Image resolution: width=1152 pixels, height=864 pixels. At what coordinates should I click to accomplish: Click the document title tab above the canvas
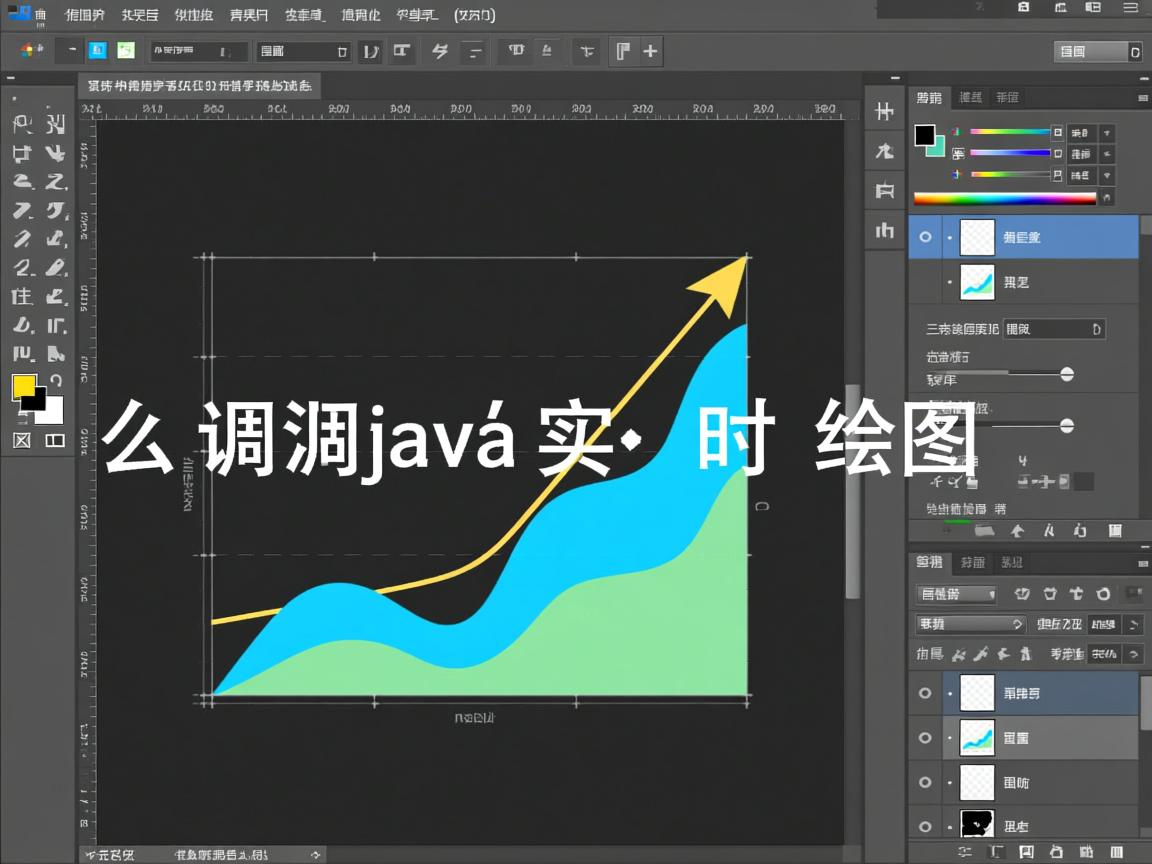(200, 86)
